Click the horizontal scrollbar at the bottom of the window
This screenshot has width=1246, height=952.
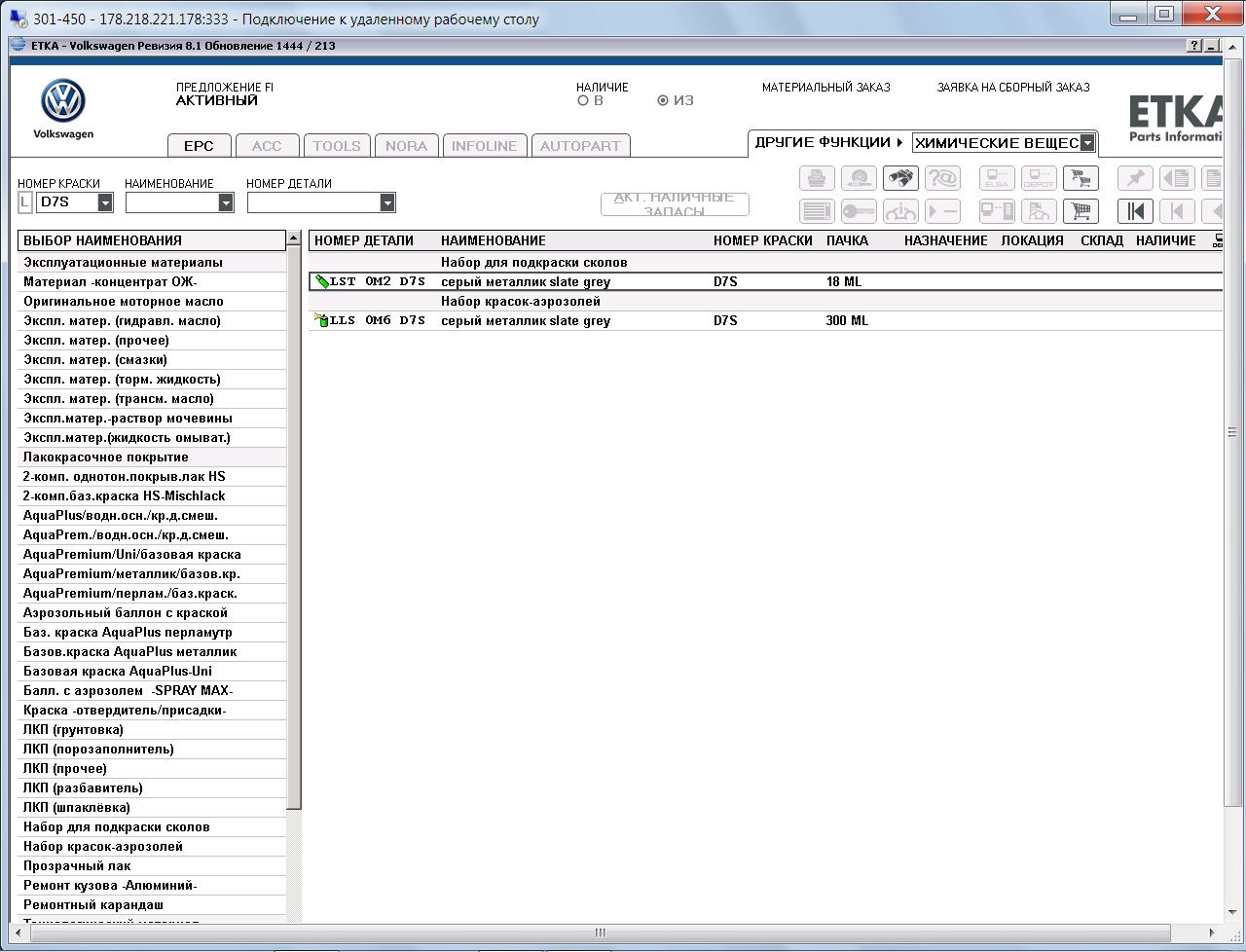point(601,933)
